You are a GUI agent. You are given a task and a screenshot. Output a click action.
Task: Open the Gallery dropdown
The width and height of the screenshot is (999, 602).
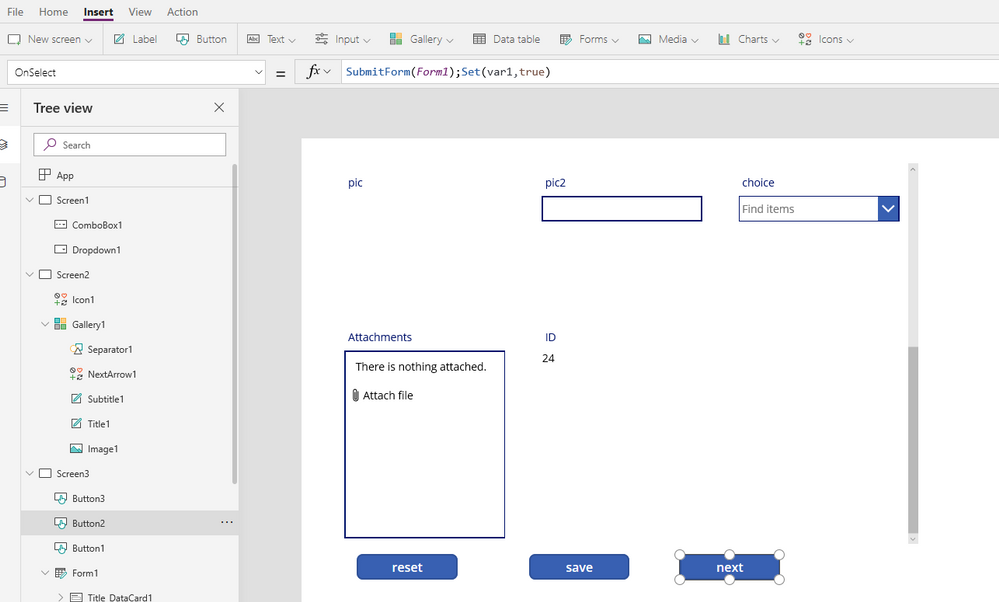tap(421, 39)
